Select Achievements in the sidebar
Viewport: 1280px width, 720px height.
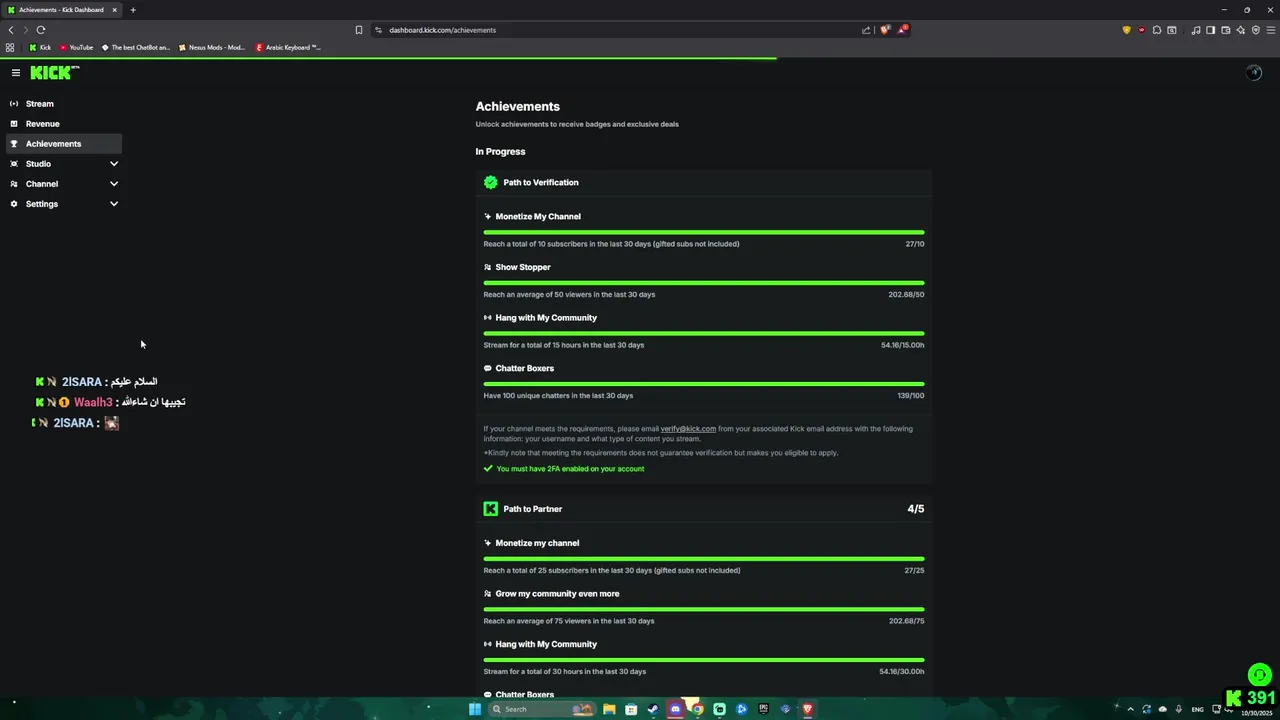(x=64, y=144)
